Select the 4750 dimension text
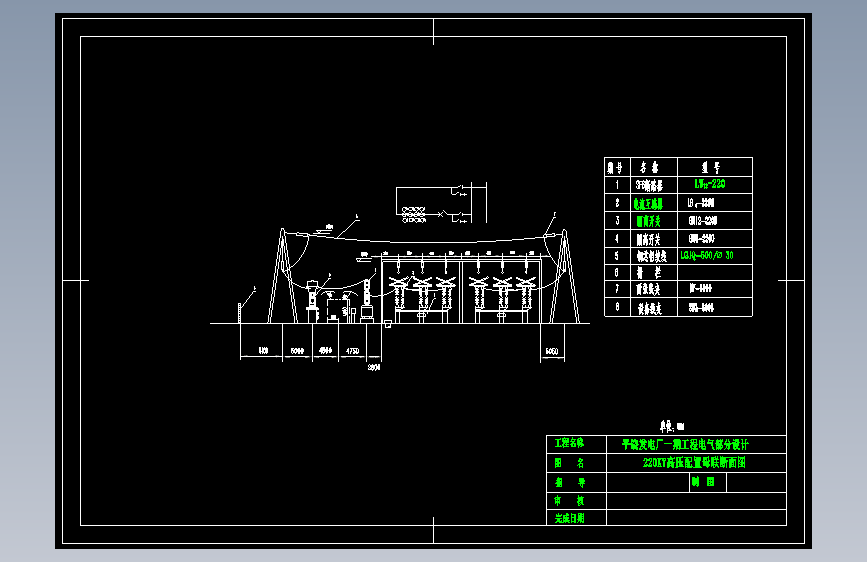The height and width of the screenshot is (562, 867). (352, 351)
